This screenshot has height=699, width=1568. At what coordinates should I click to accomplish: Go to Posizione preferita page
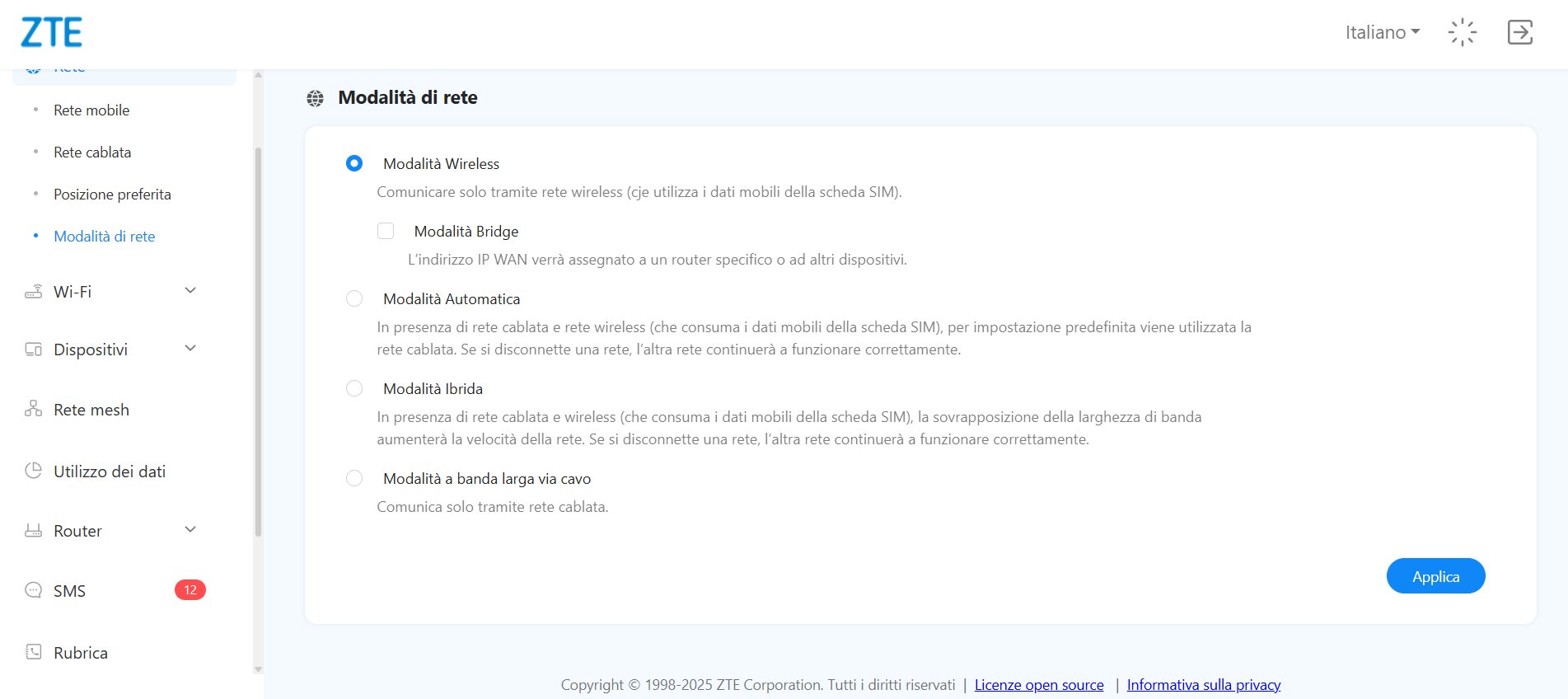point(112,195)
